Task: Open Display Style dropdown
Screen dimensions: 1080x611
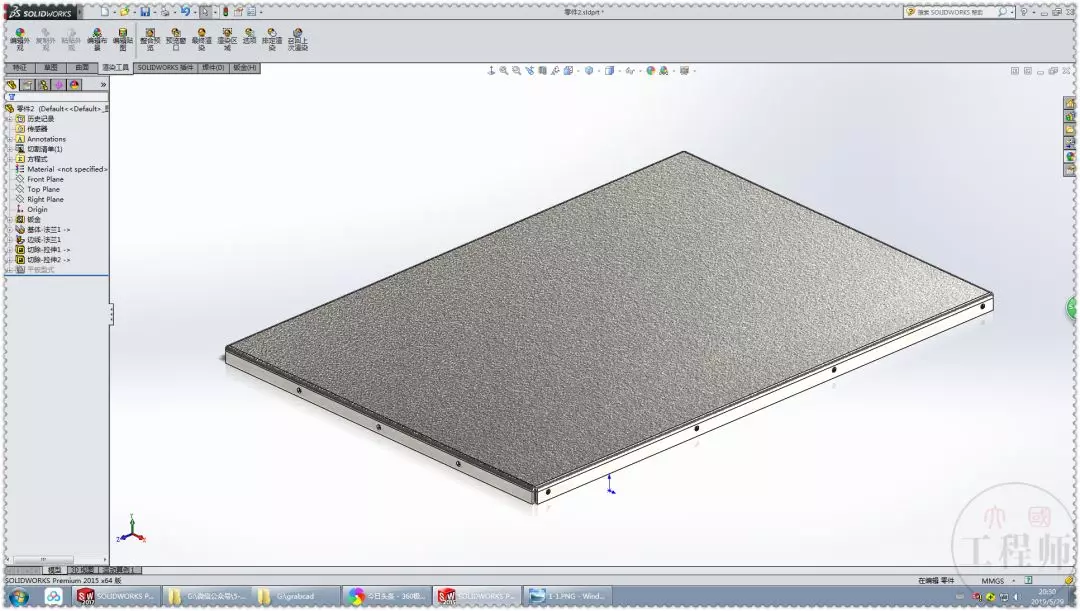Action: [x=591, y=70]
